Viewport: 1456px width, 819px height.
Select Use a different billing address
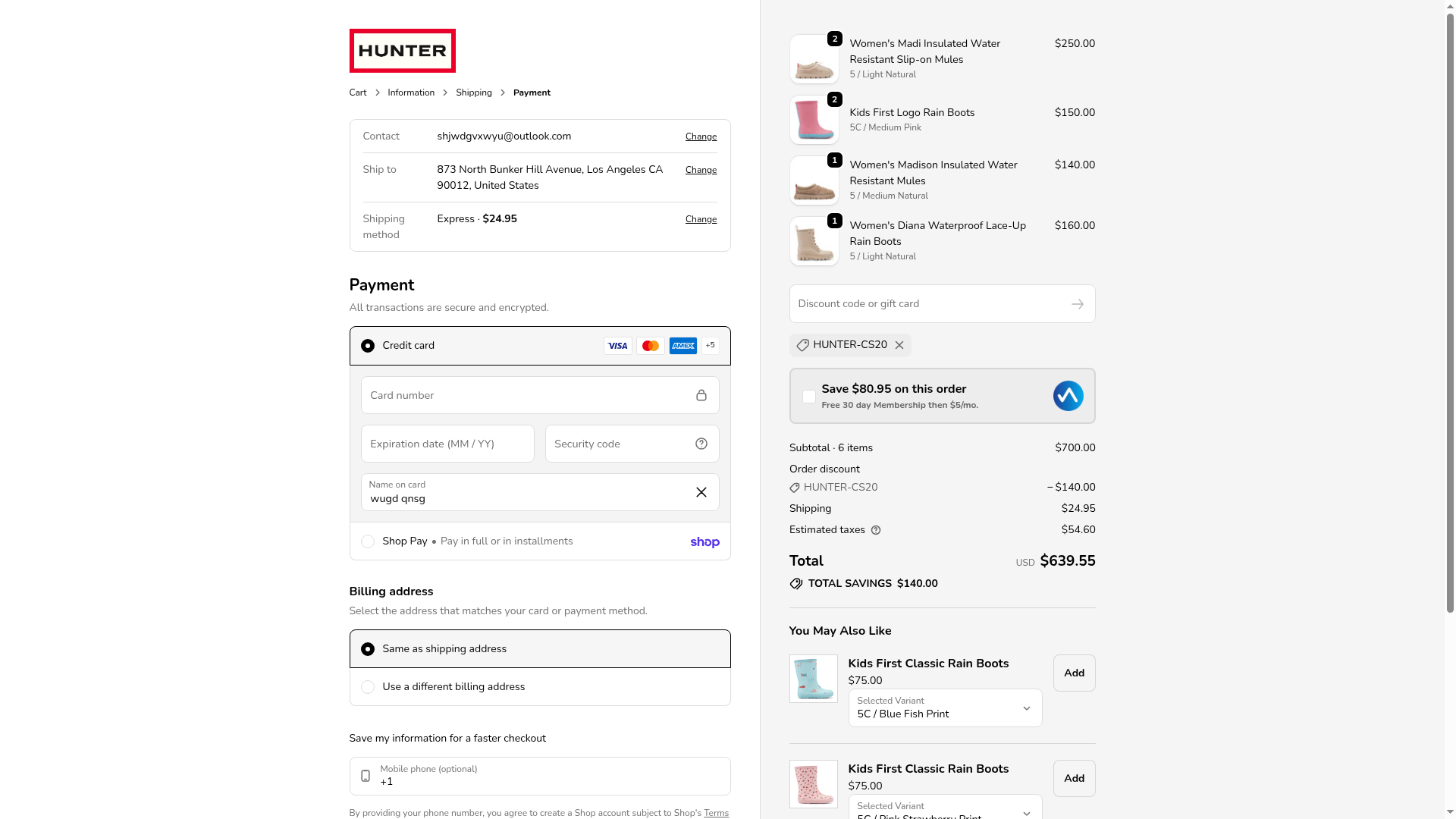368,687
